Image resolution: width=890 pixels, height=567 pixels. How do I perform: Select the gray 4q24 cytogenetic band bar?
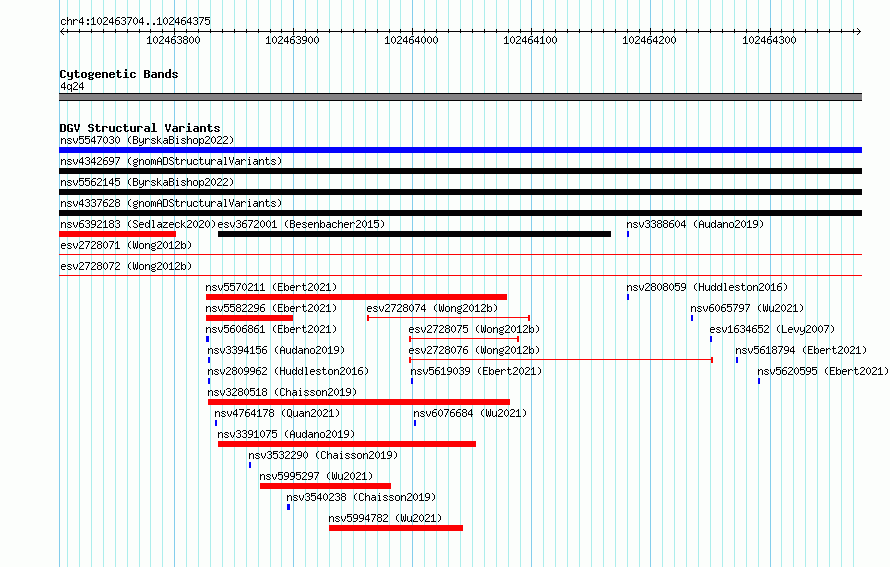[x=460, y=97]
